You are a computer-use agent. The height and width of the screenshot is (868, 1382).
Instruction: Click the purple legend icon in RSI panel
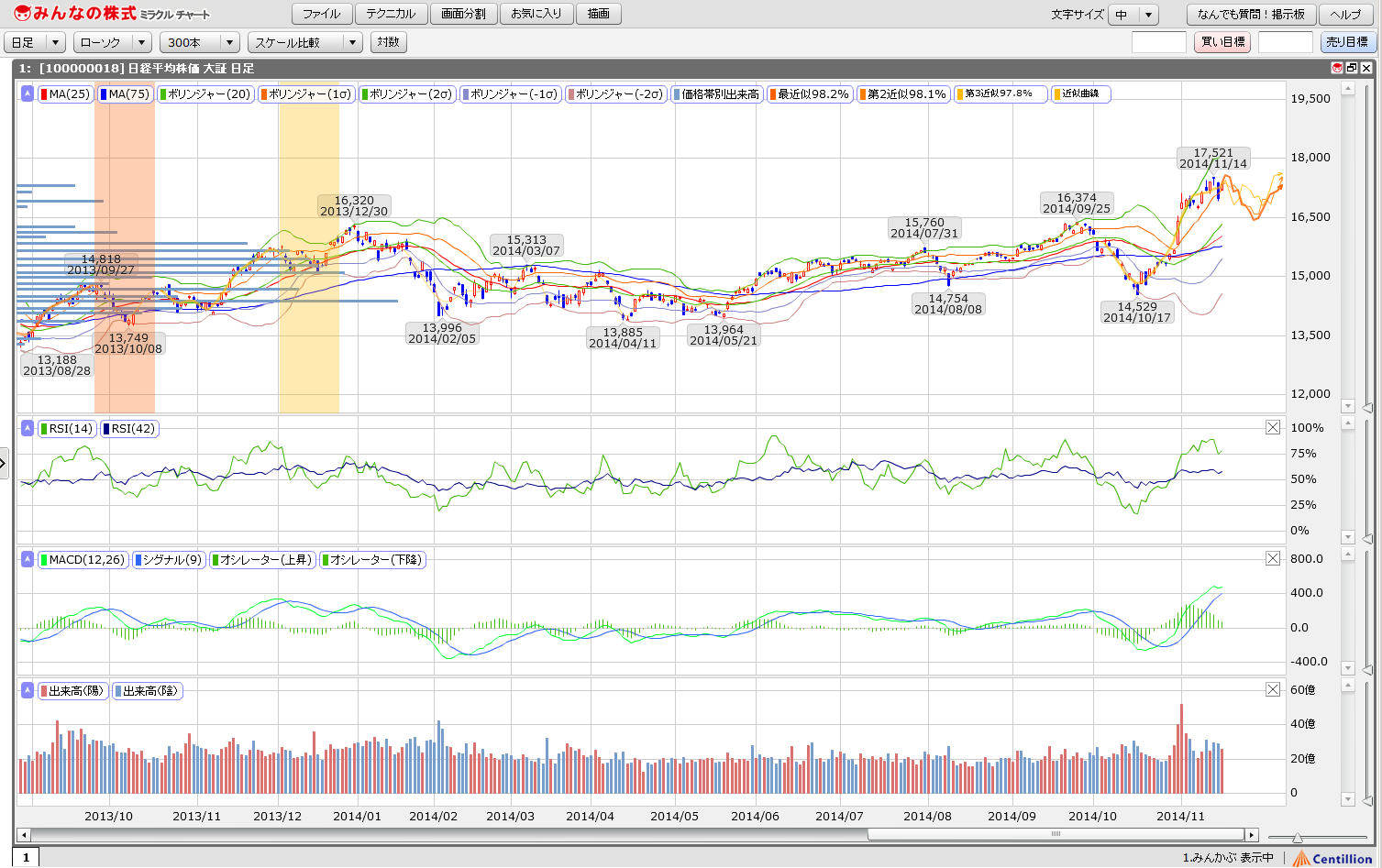[28, 428]
